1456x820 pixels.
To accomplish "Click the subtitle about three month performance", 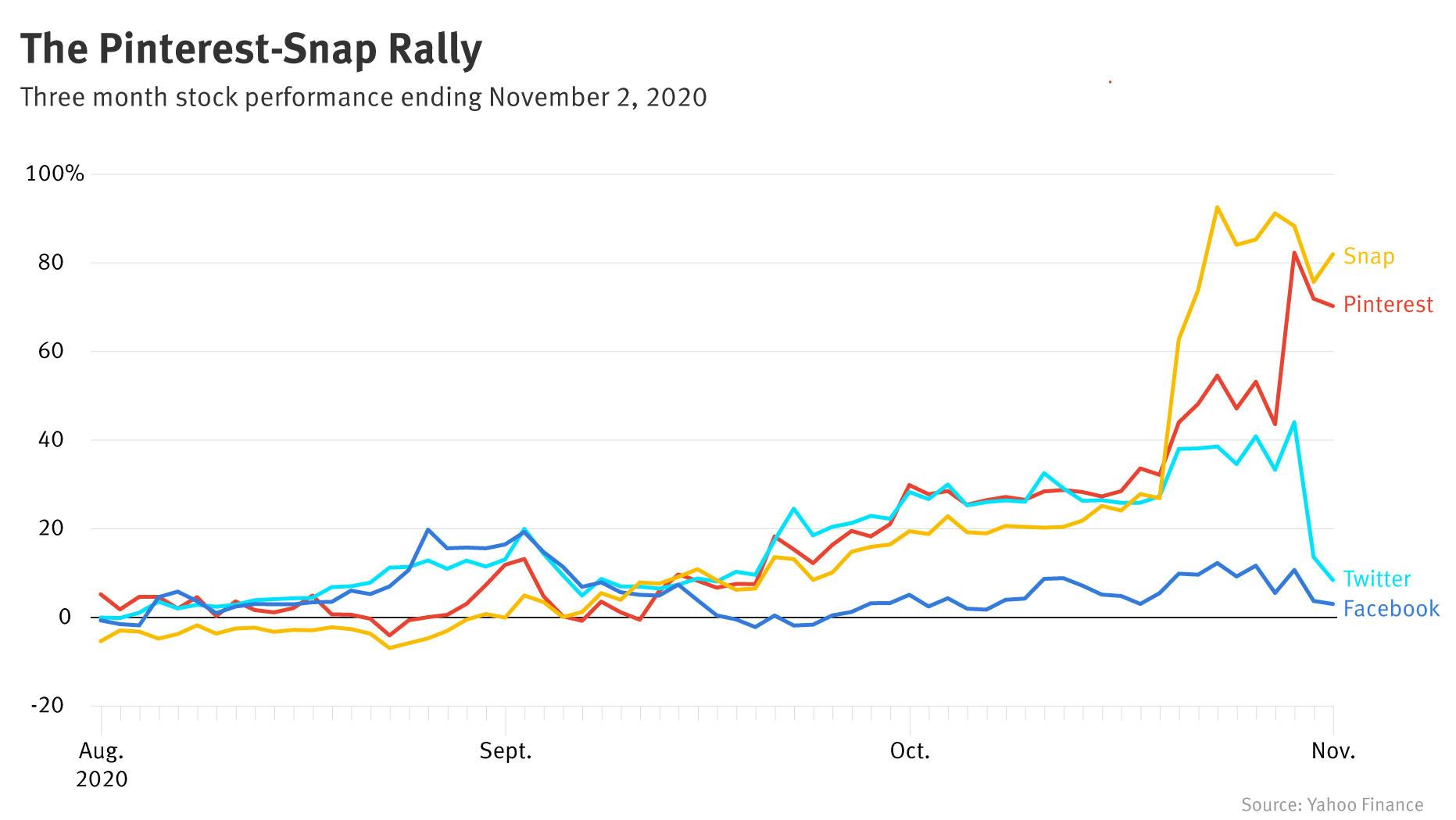I will (x=363, y=97).
